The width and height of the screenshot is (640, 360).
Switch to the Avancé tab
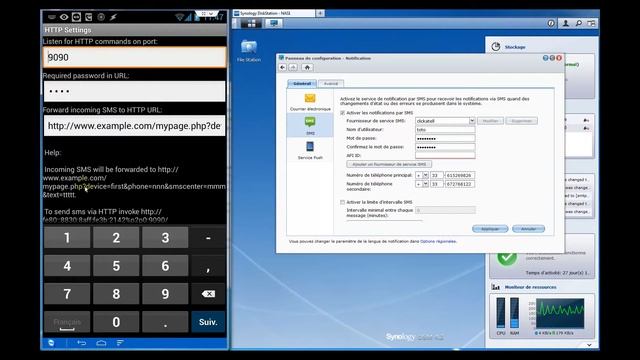331,84
